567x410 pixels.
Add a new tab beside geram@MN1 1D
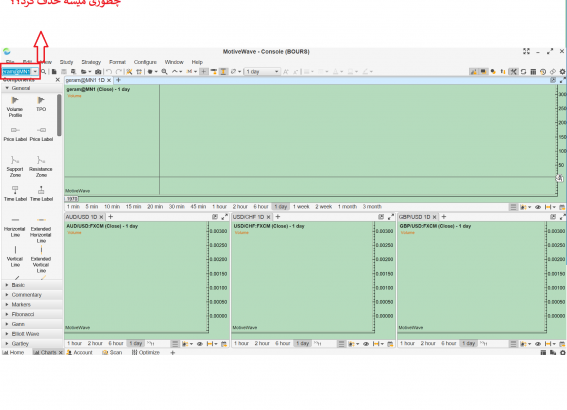point(118,80)
